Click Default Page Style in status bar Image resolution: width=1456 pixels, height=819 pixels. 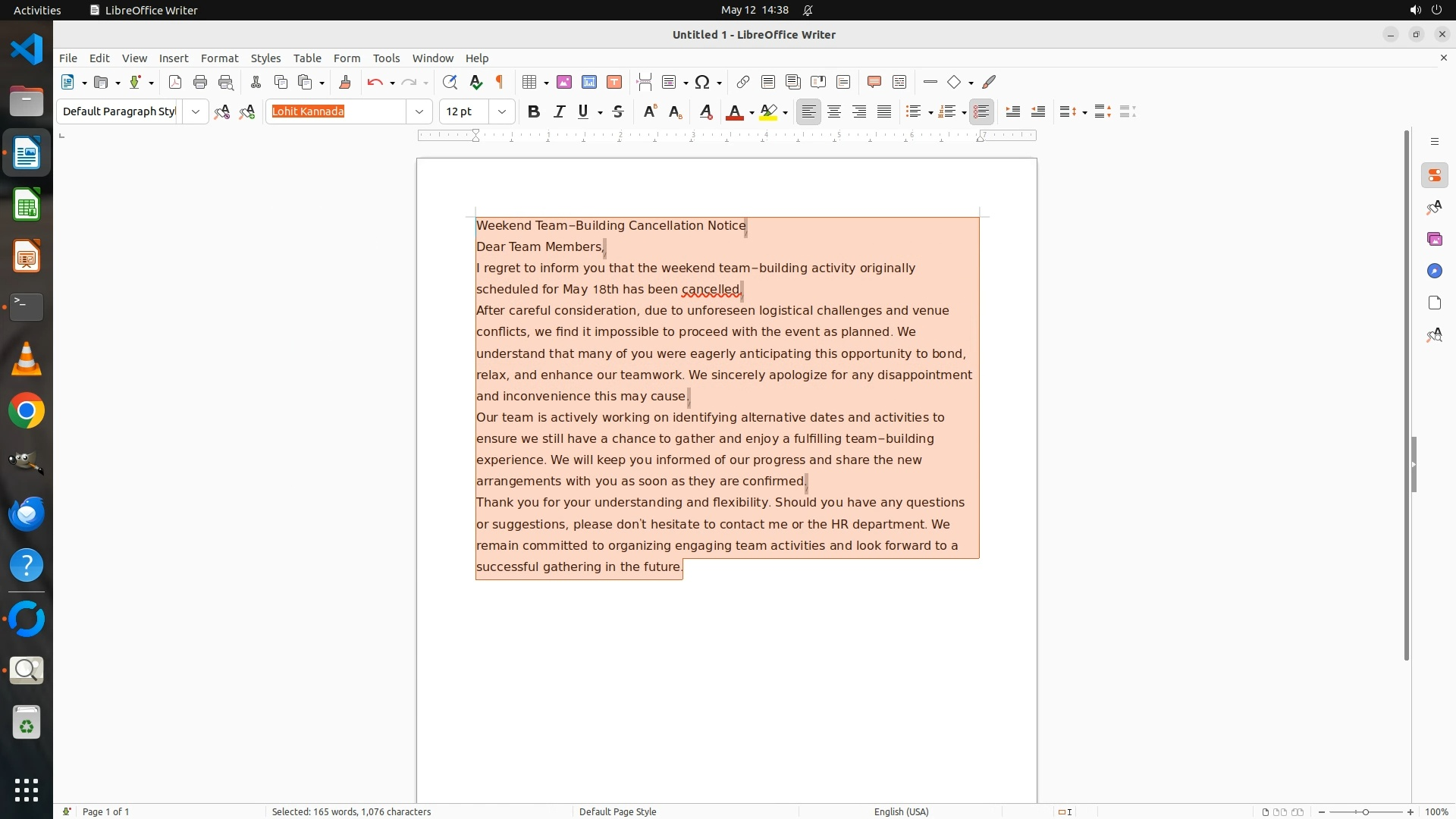point(617,811)
